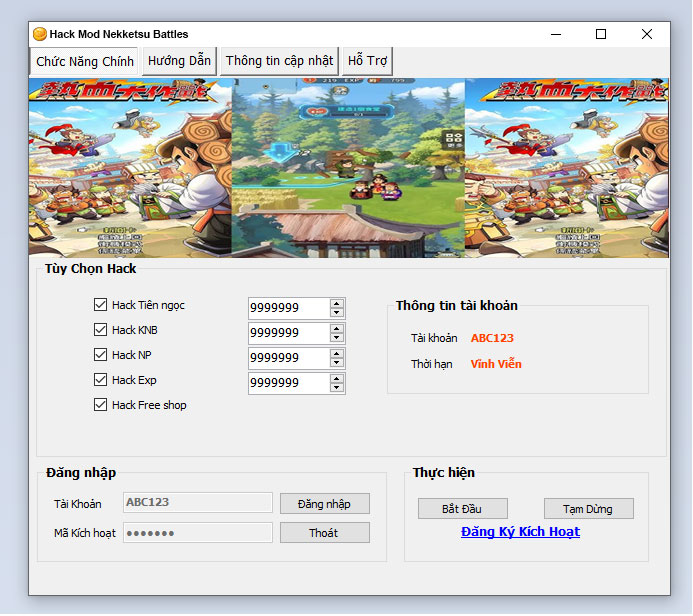The image size is (693, 616).
Task: Decrease the Hack Exp value with down arrow
Action: coord(337,388)
